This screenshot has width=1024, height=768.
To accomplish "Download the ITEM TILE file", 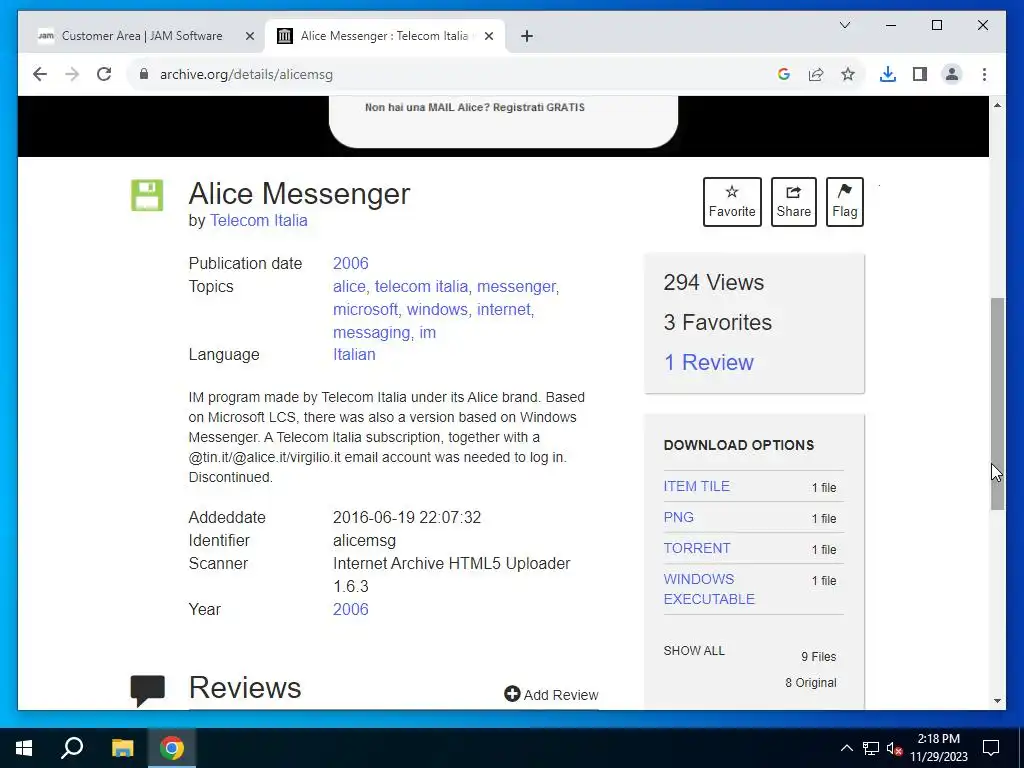I will pos(696,487).
